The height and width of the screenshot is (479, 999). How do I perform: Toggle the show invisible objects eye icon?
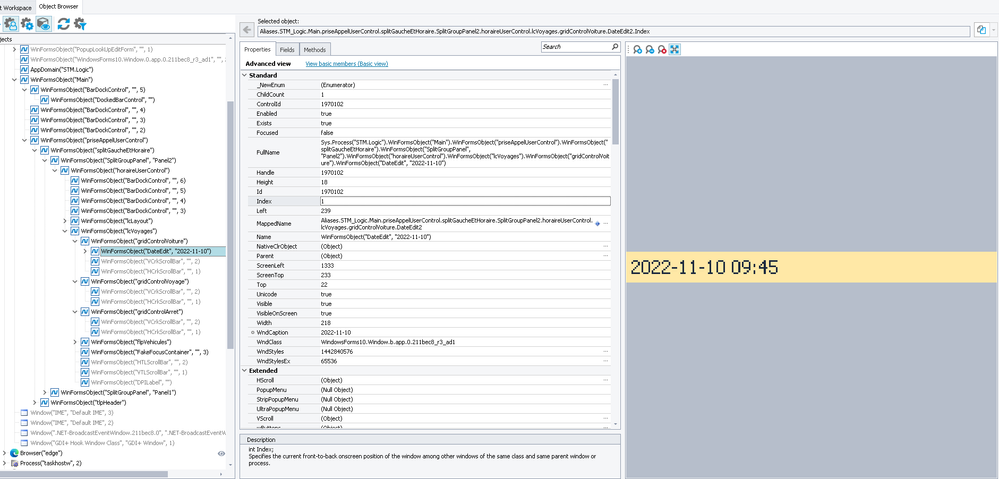tap(44, 23)
